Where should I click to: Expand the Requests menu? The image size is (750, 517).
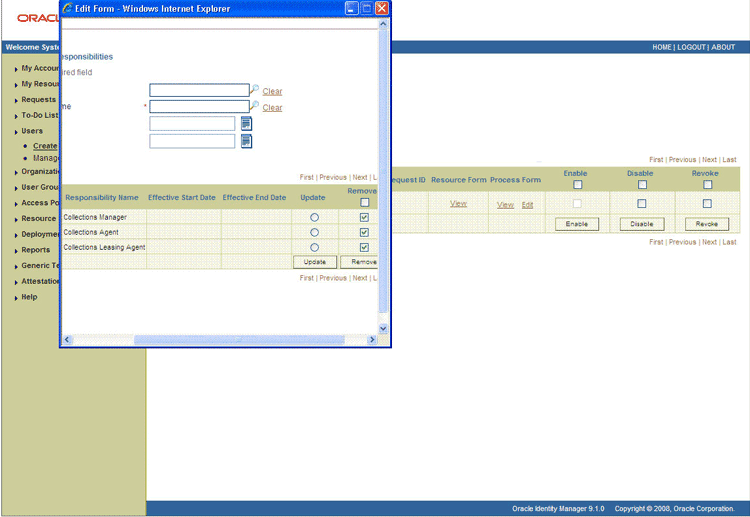click(38, 99)
